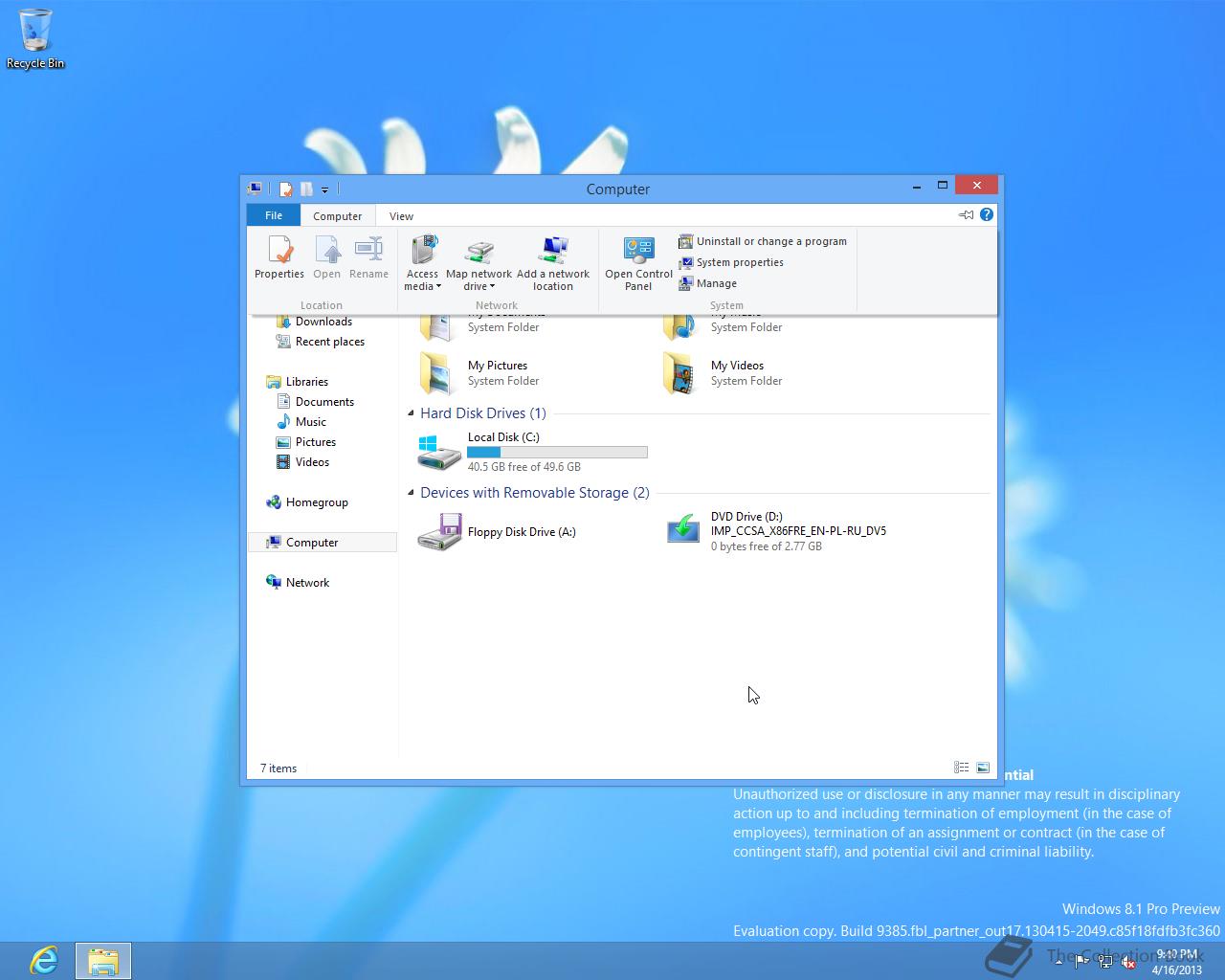Image resolution: width=1225 pixels, height=980 pixels.
Task: Select Network in navigation pane
Action: pyautogui.click(x=307, y=583)
